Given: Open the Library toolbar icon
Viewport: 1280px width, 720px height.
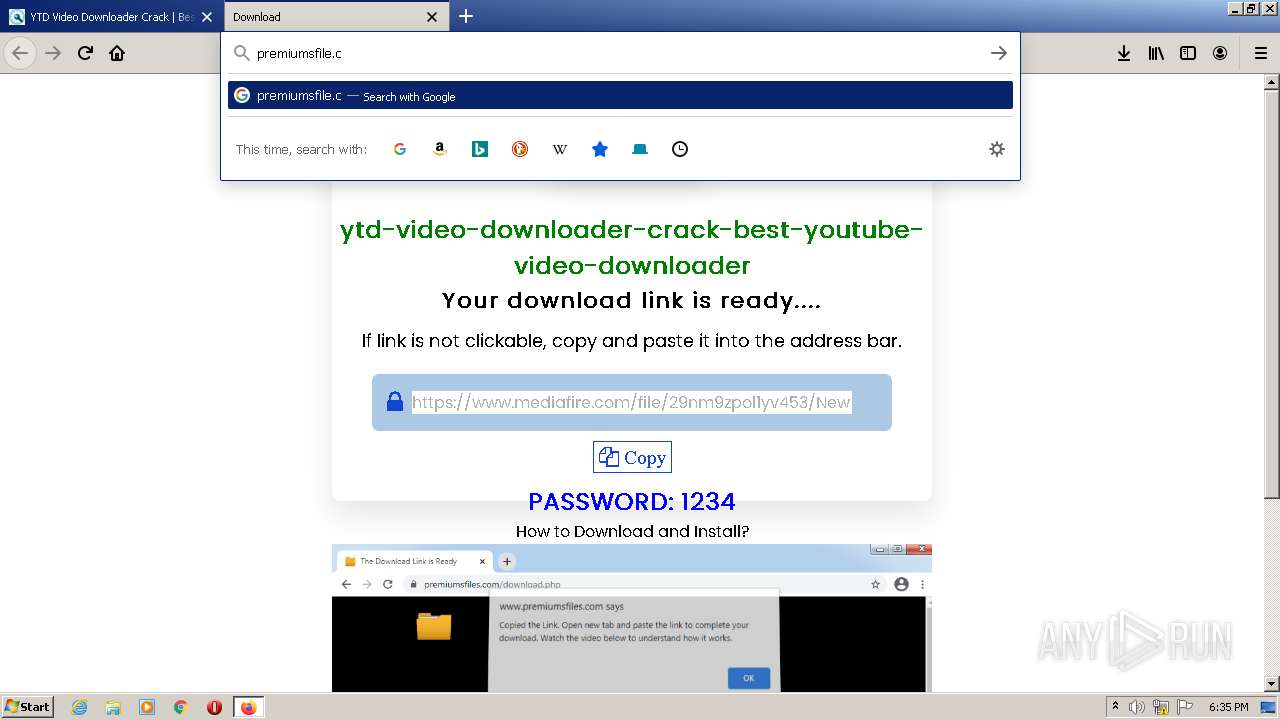Looking at the screenshot, I should 1156,53.
